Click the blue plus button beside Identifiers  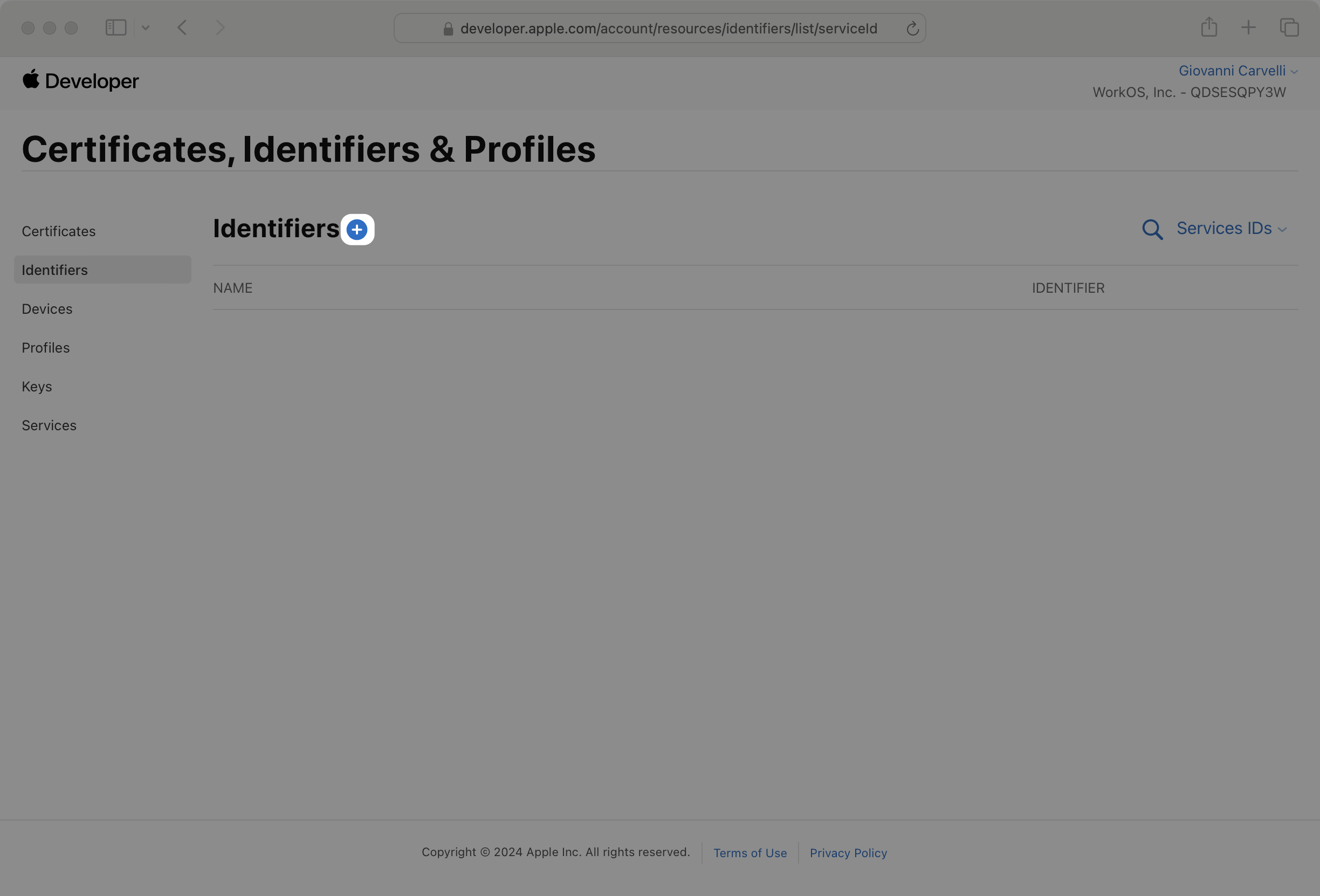(x=357, y=230)
